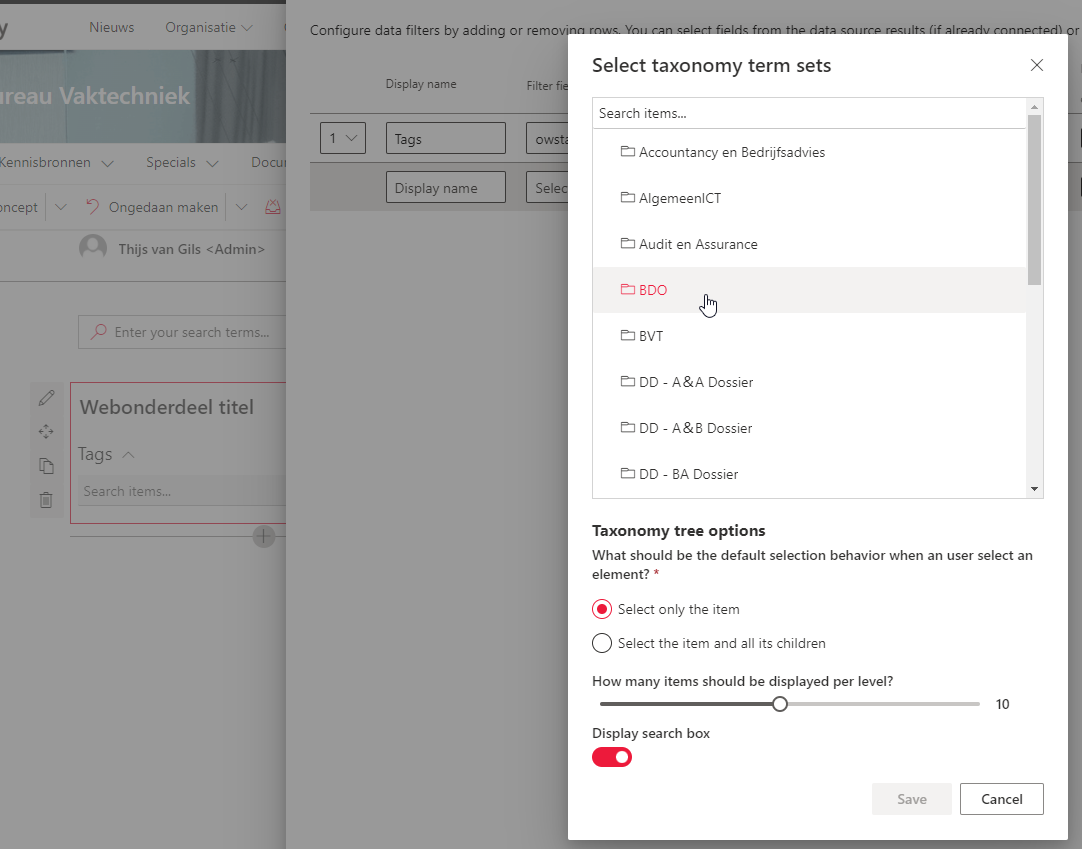Select the edit pencil icon beside the web part
1082x849 pixels.
46,397
